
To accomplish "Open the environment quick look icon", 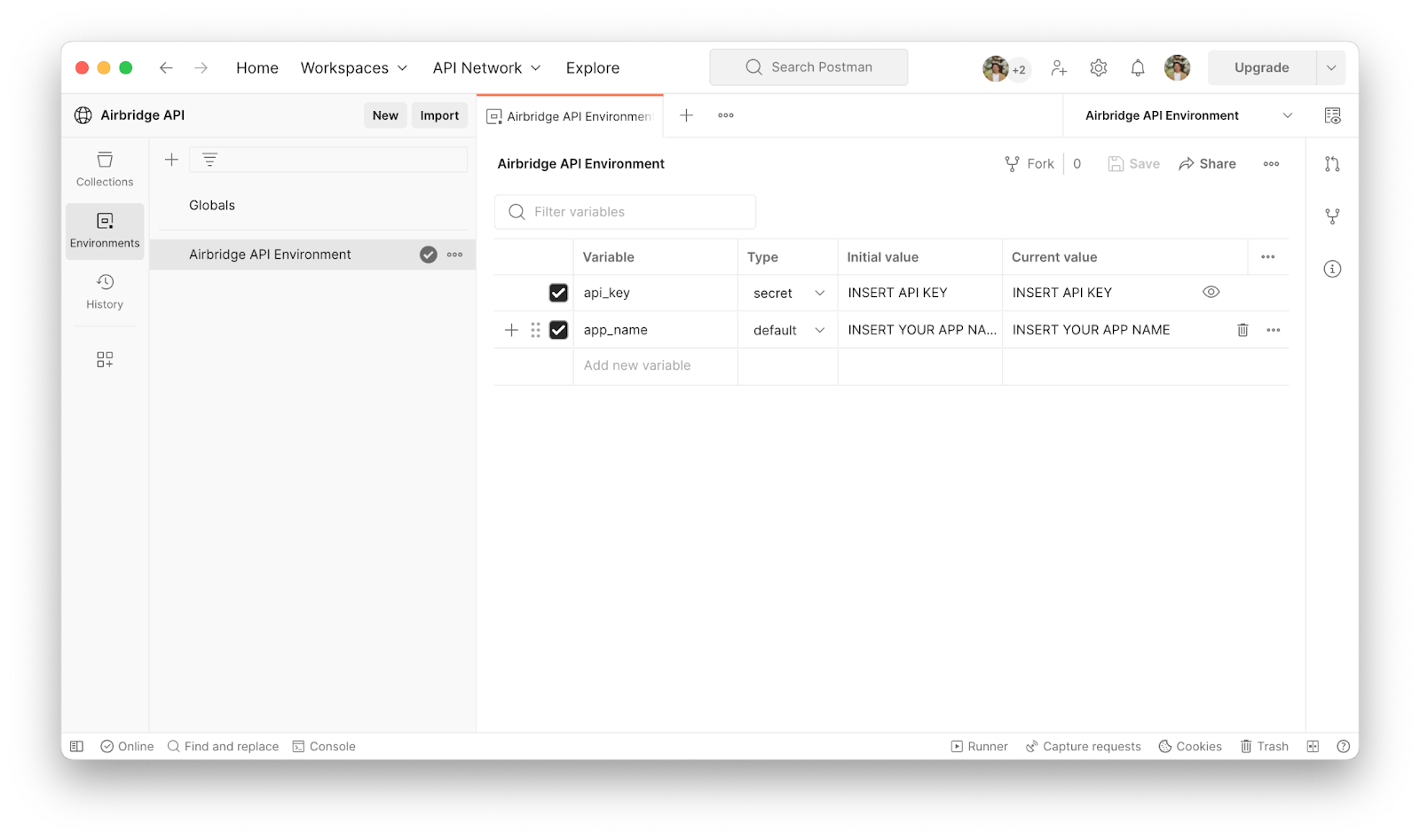I will click(x=1332, y=115).
